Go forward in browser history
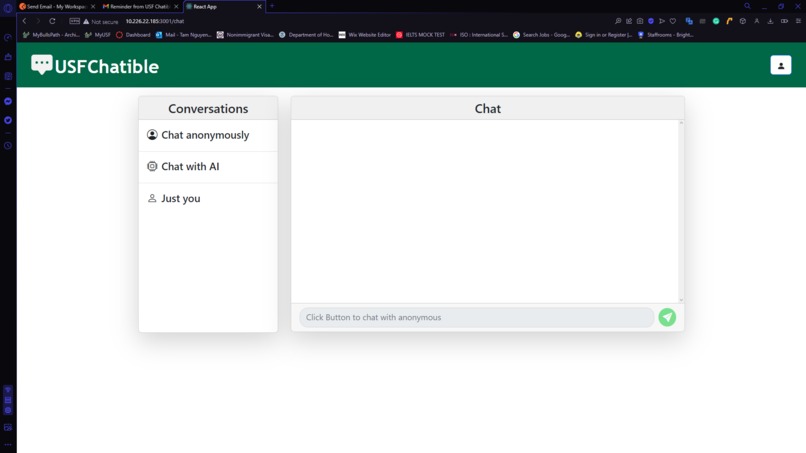This screenshot has height=453, width=806. pos(38,21)
